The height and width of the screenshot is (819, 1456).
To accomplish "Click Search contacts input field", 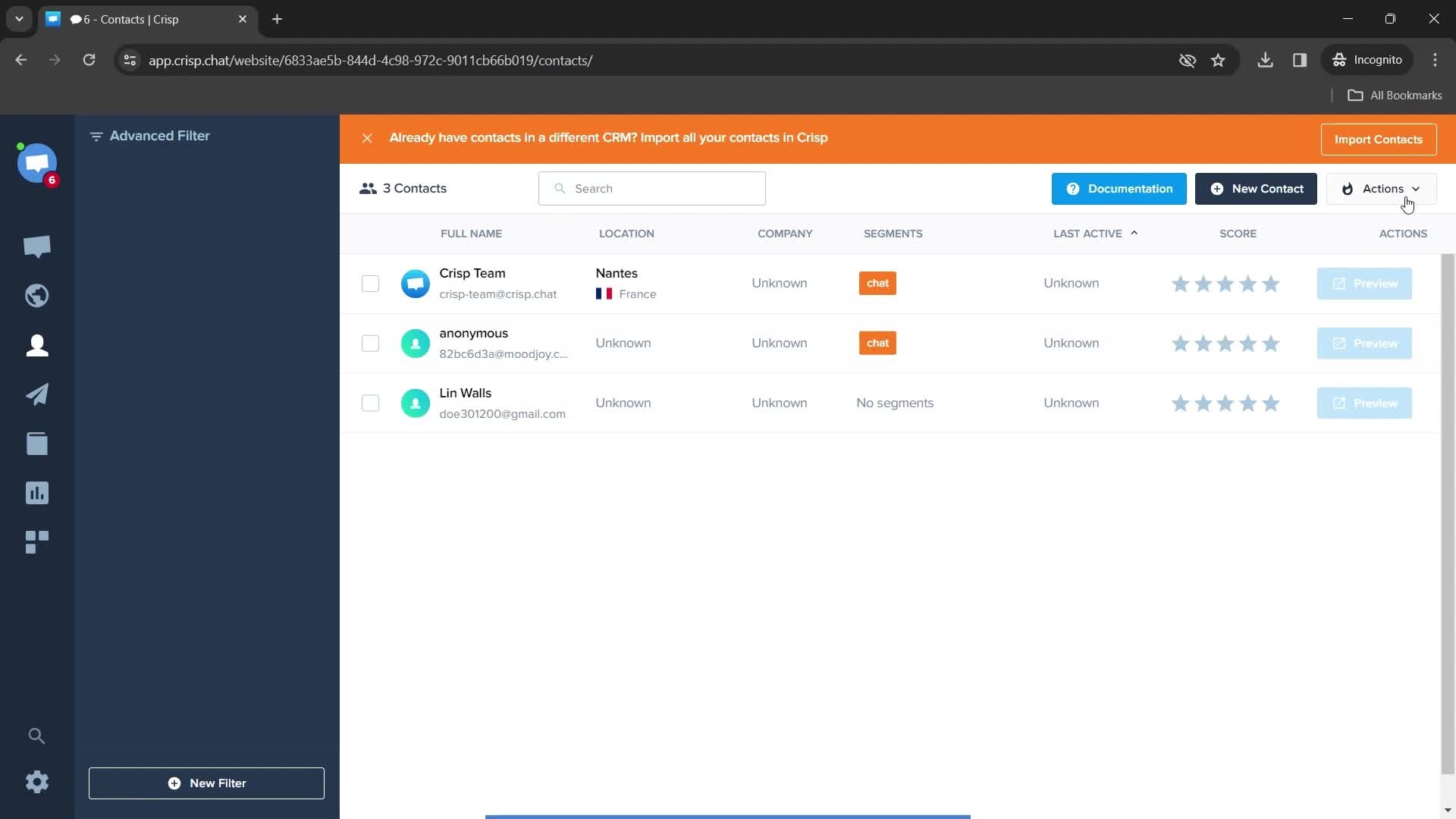I will (x=652, y=188).
